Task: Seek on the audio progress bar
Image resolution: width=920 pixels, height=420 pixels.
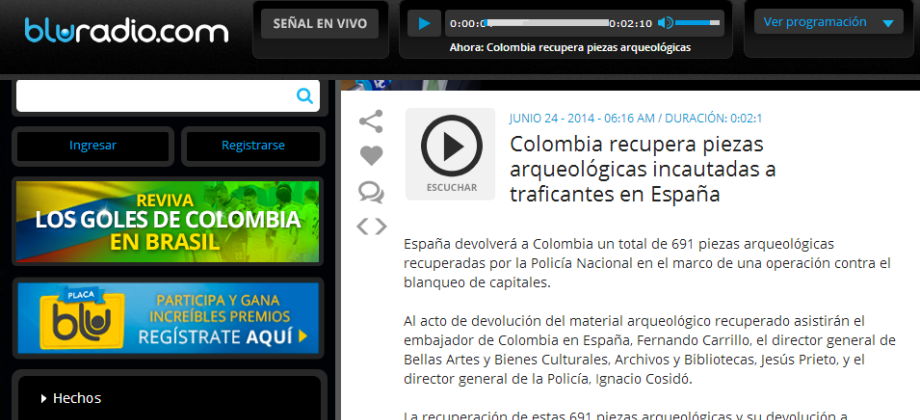Action: pyautogui.click(x=547, y=23)
